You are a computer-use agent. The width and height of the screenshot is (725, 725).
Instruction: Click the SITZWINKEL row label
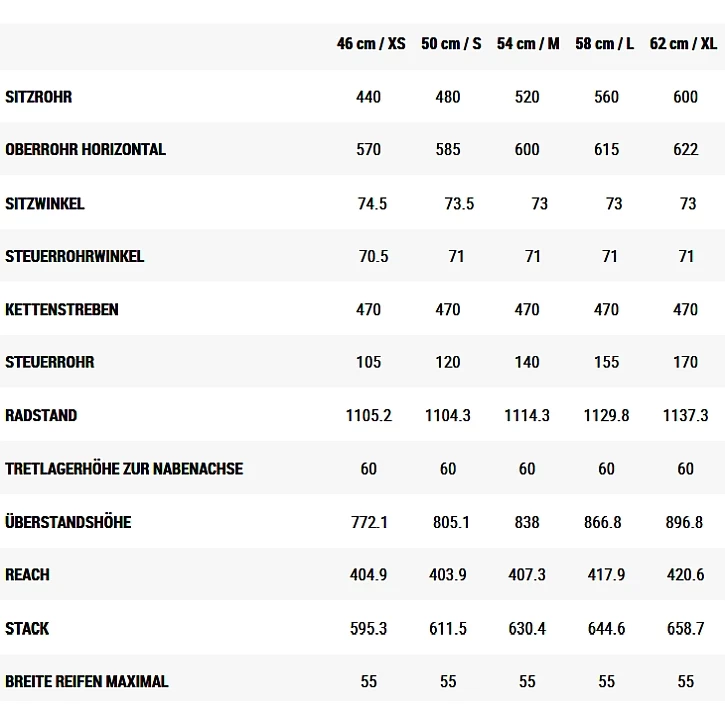45,203
